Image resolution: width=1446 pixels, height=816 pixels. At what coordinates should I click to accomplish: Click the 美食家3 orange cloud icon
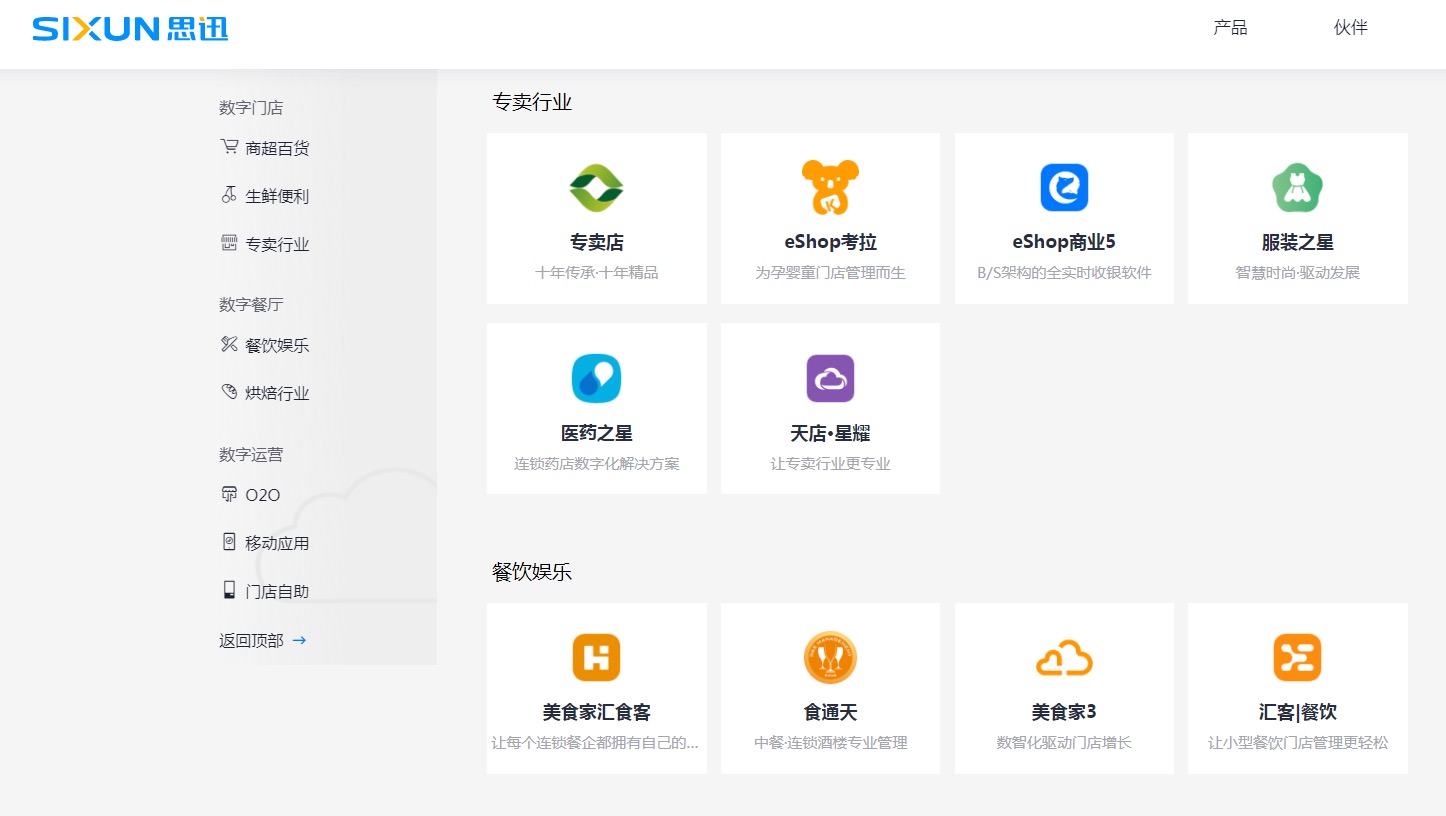coord(1064,658)
